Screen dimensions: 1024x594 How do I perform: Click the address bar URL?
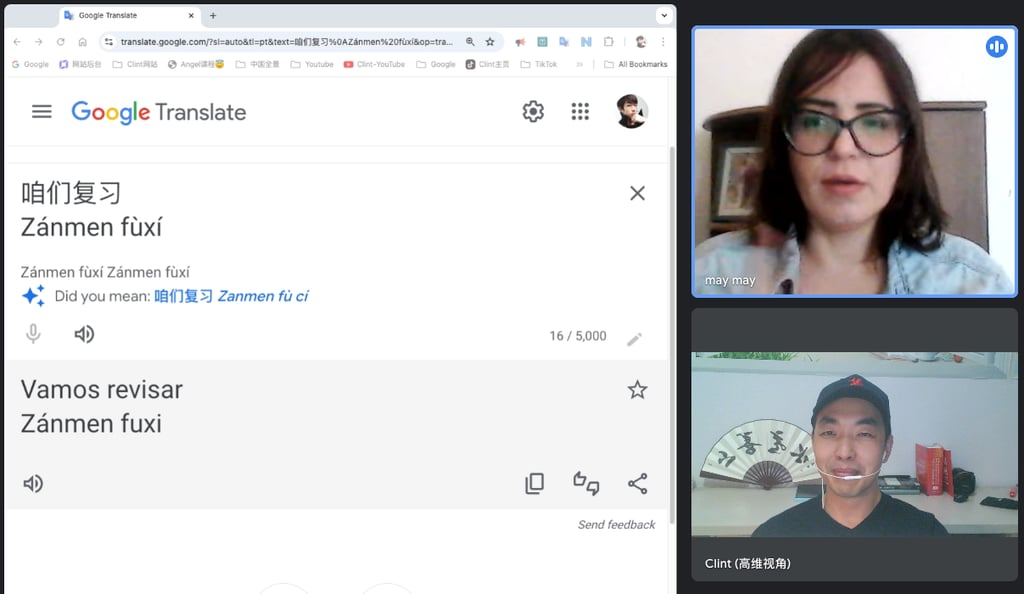tap(286, 42)
